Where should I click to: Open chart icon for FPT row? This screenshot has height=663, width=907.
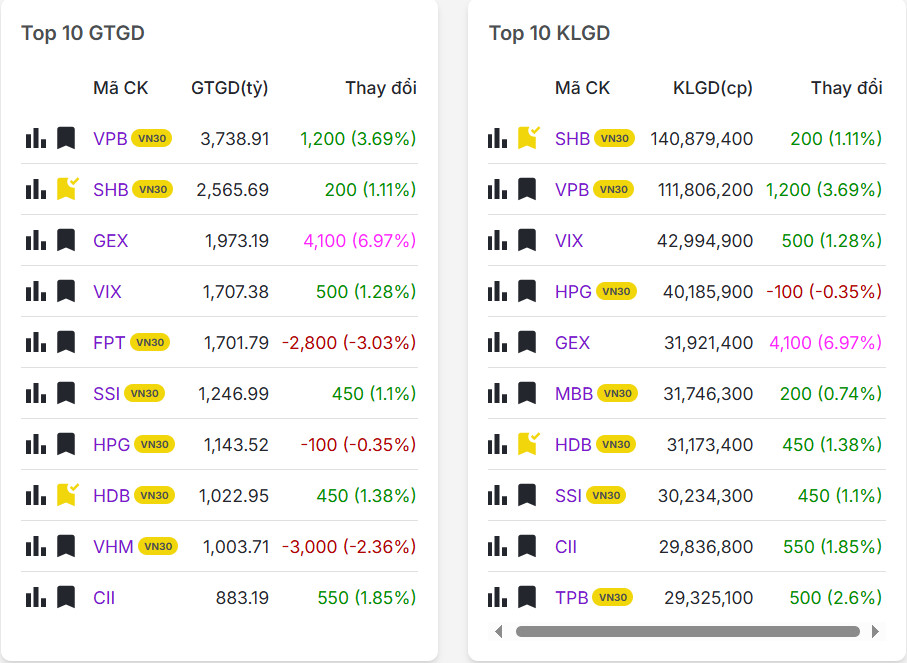[x=36, y=342]
